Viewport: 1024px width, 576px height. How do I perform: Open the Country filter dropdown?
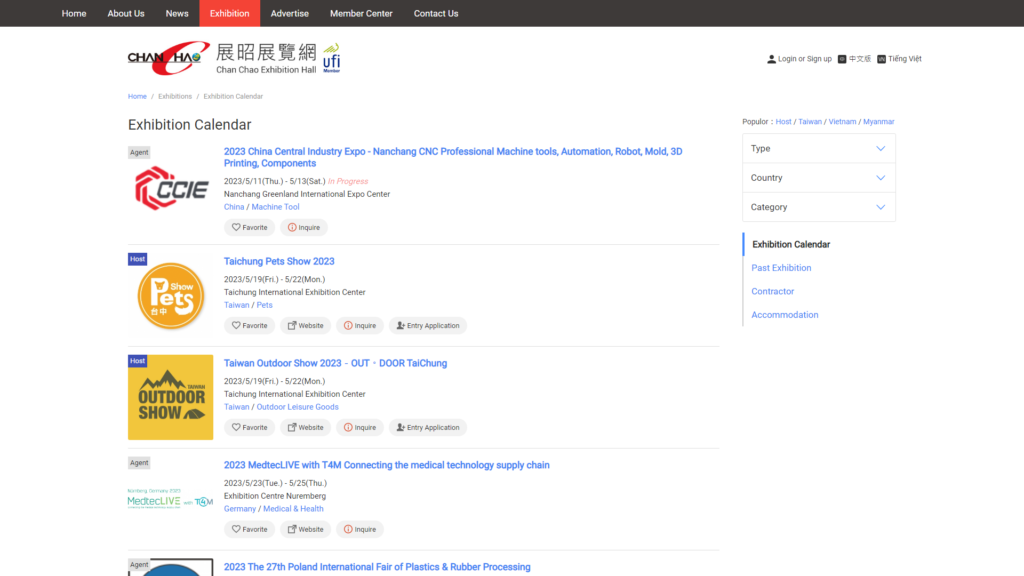coord(818,177)
